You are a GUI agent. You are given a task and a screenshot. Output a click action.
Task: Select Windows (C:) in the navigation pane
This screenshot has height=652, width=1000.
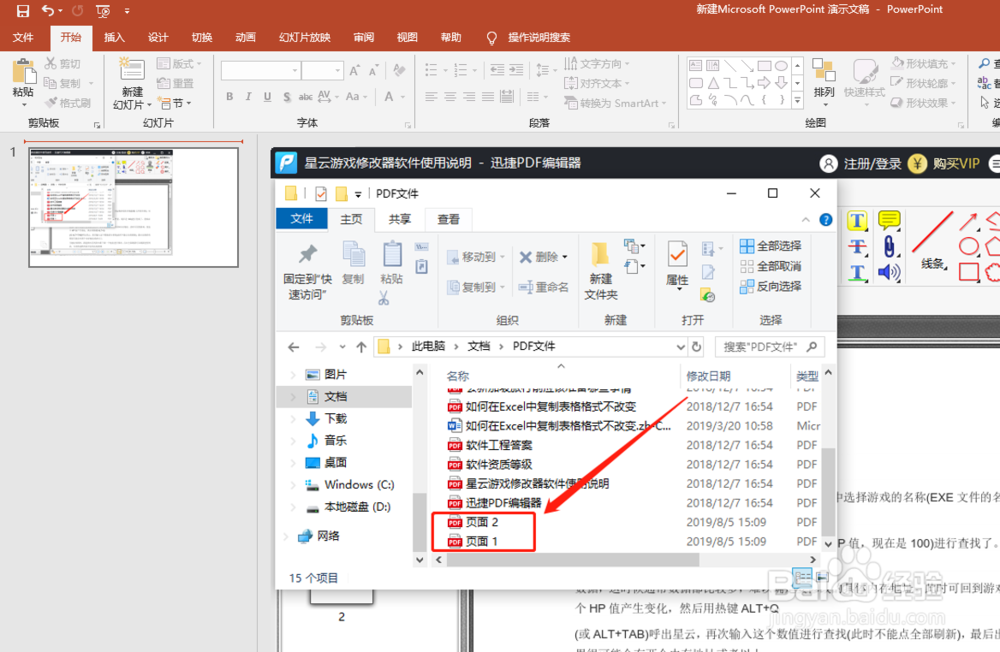359,485
